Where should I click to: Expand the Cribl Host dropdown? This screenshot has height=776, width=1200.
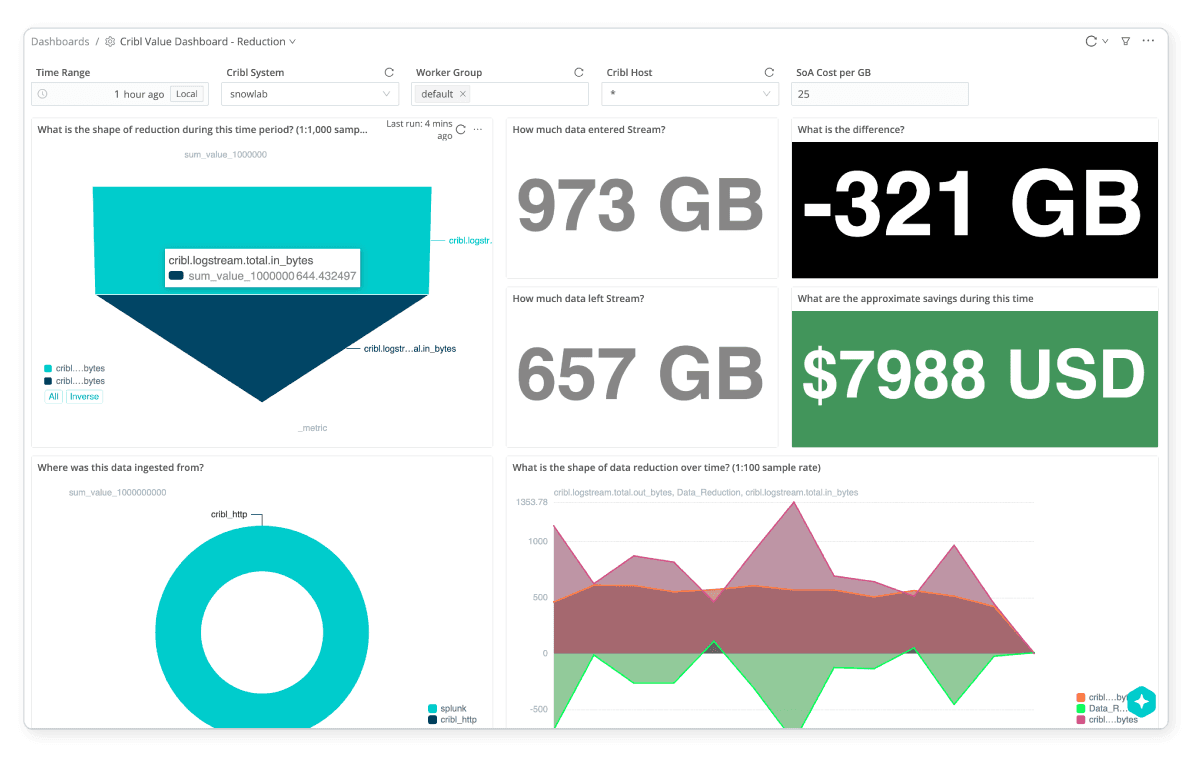pyautogui.click(x=690, y=94)
